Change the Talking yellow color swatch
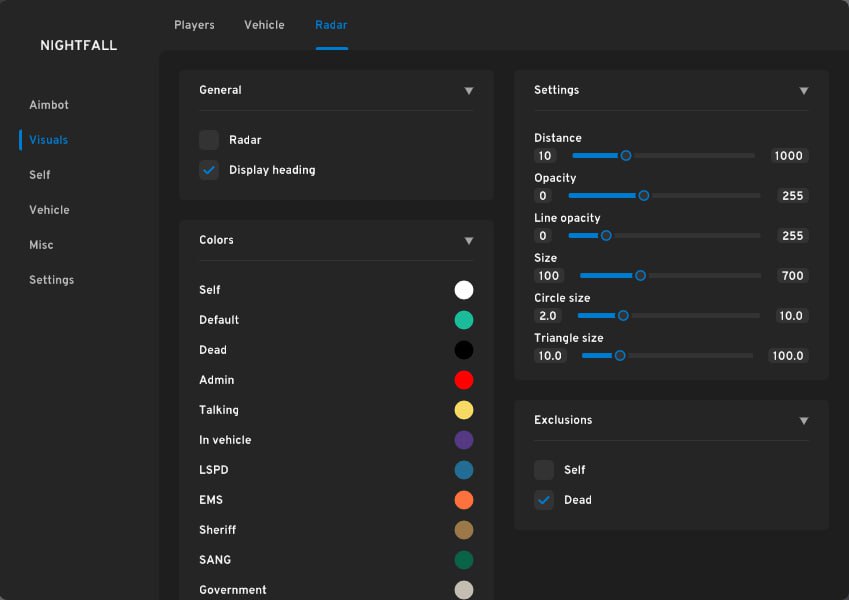849x600 pixels. pyautogui.click(x=464, y=410)
